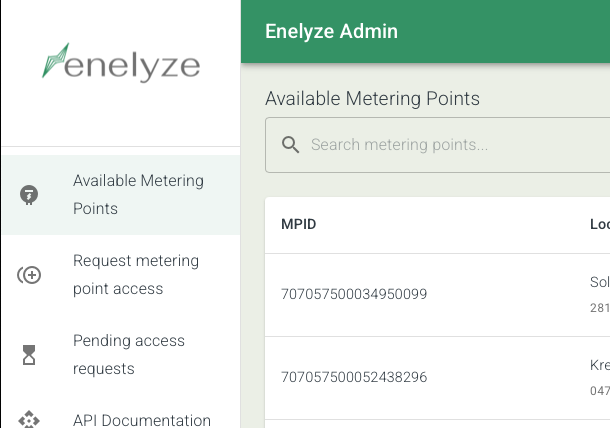Screen dimensions: 610x428
Task: Click the location cell starting with Sol
Action: [x=600, y=295]
